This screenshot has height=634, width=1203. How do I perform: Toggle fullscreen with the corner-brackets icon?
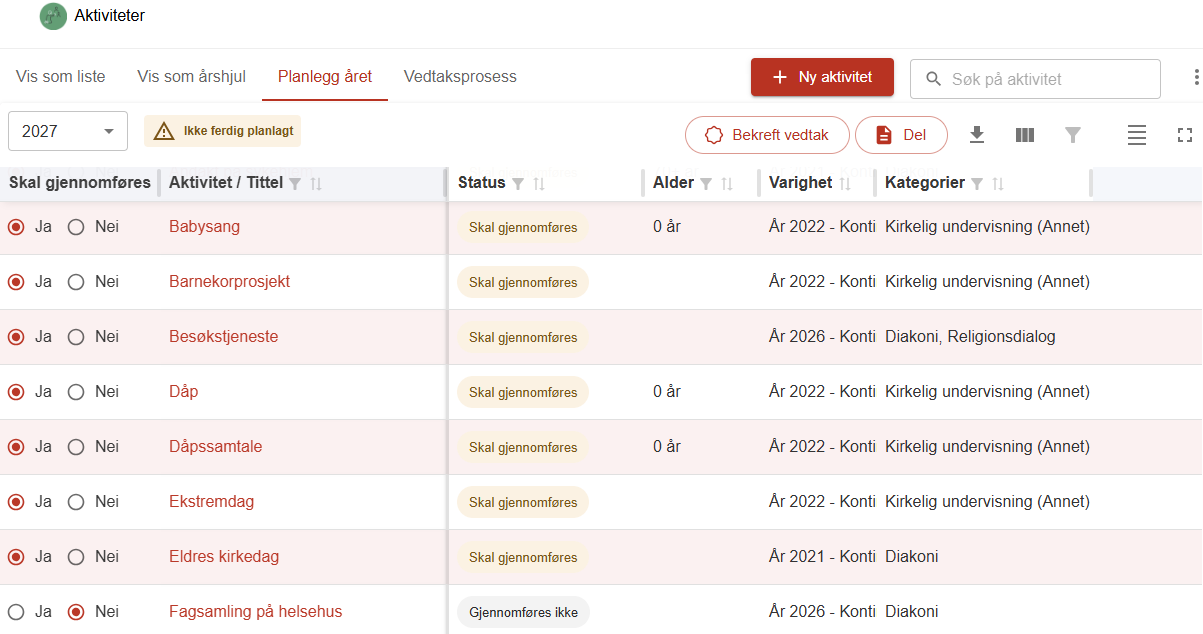click(x=1185, y=135)
